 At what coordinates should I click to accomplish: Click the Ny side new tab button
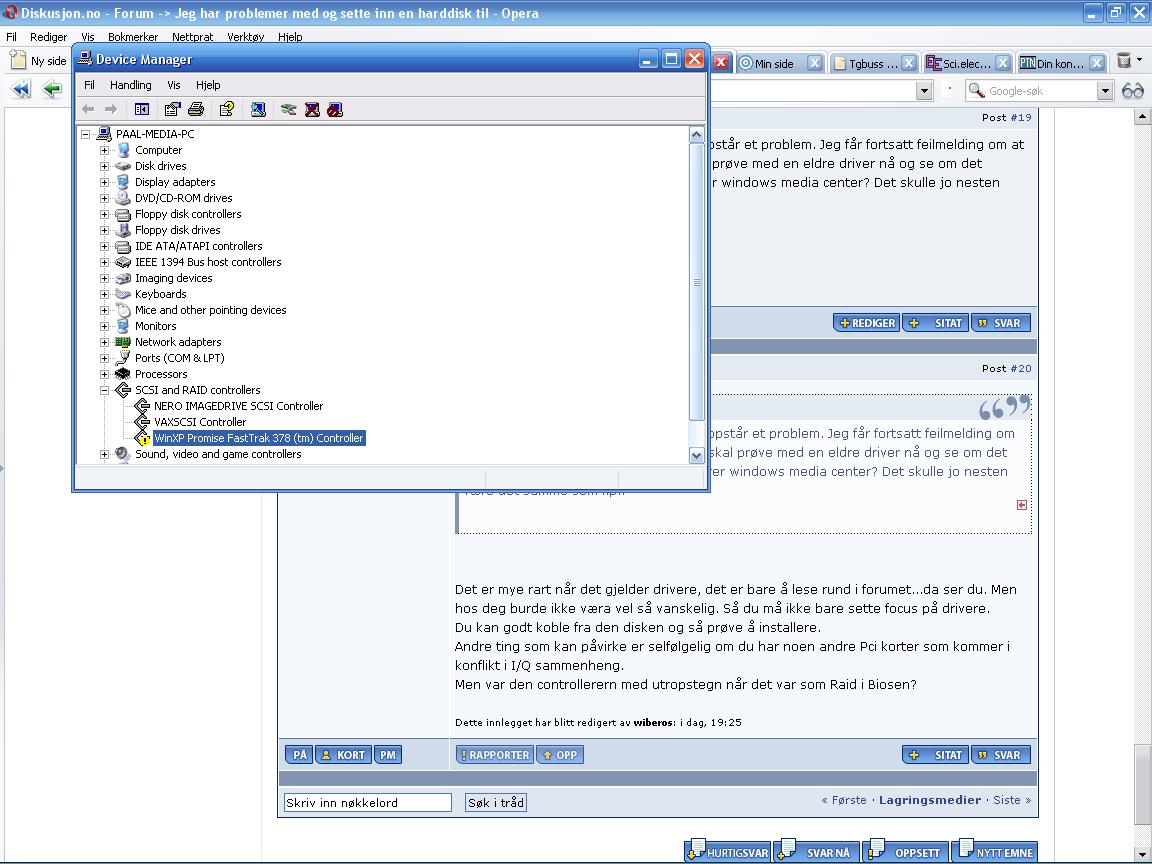38,61
